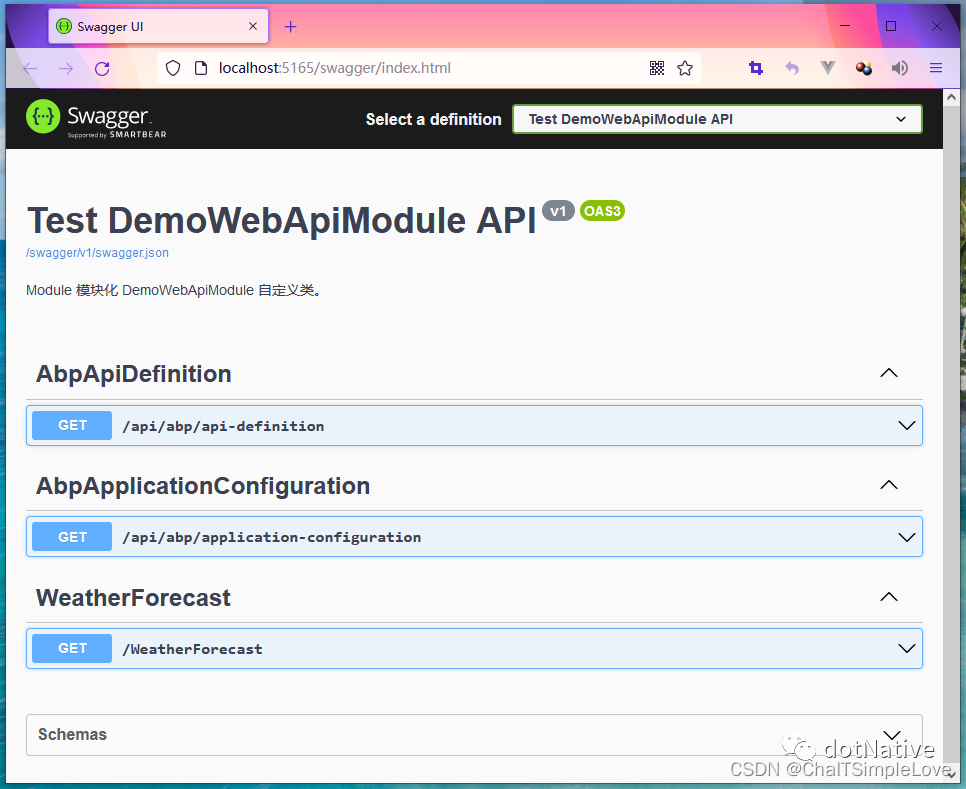Open the browser hamburger menu
966x789 pixels.
[x=935, y=68]
